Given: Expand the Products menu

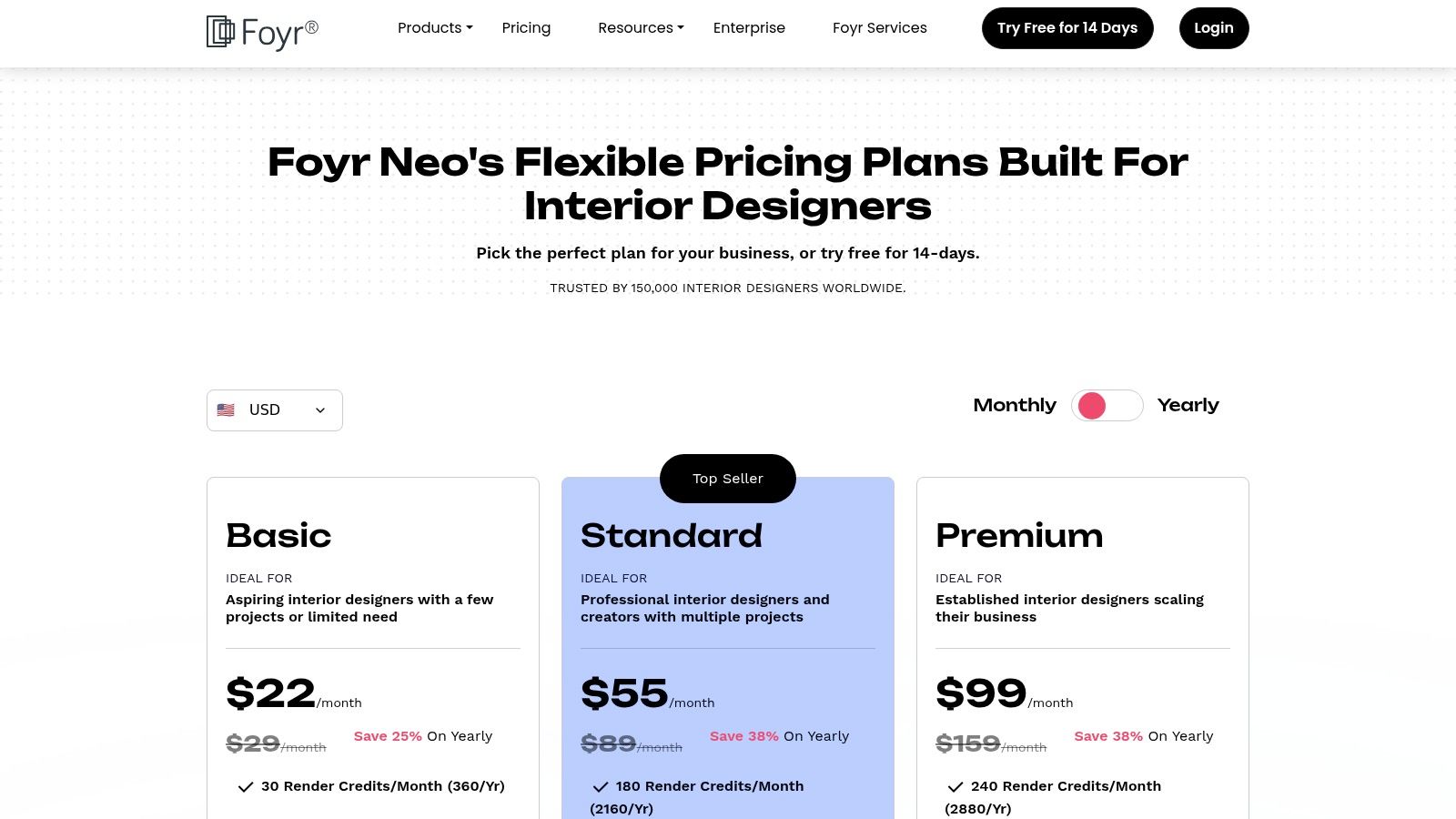Looking at the screenshot, I should (435, 28).
